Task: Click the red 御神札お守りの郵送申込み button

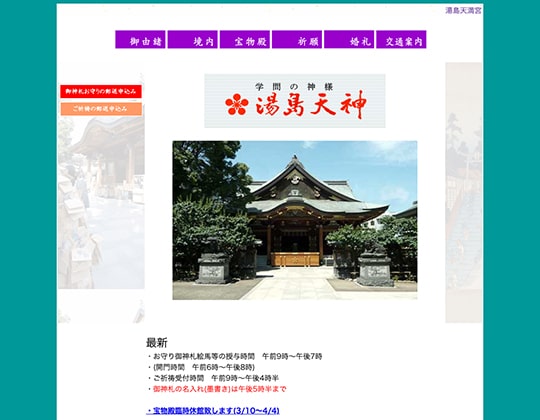Action: tap(101, 92)
